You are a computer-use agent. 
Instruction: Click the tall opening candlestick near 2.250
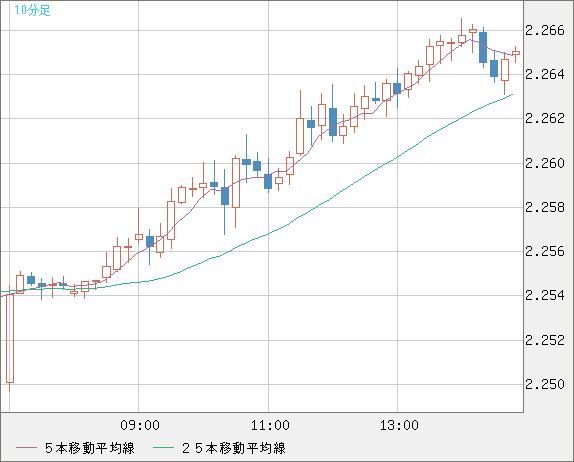10,338
